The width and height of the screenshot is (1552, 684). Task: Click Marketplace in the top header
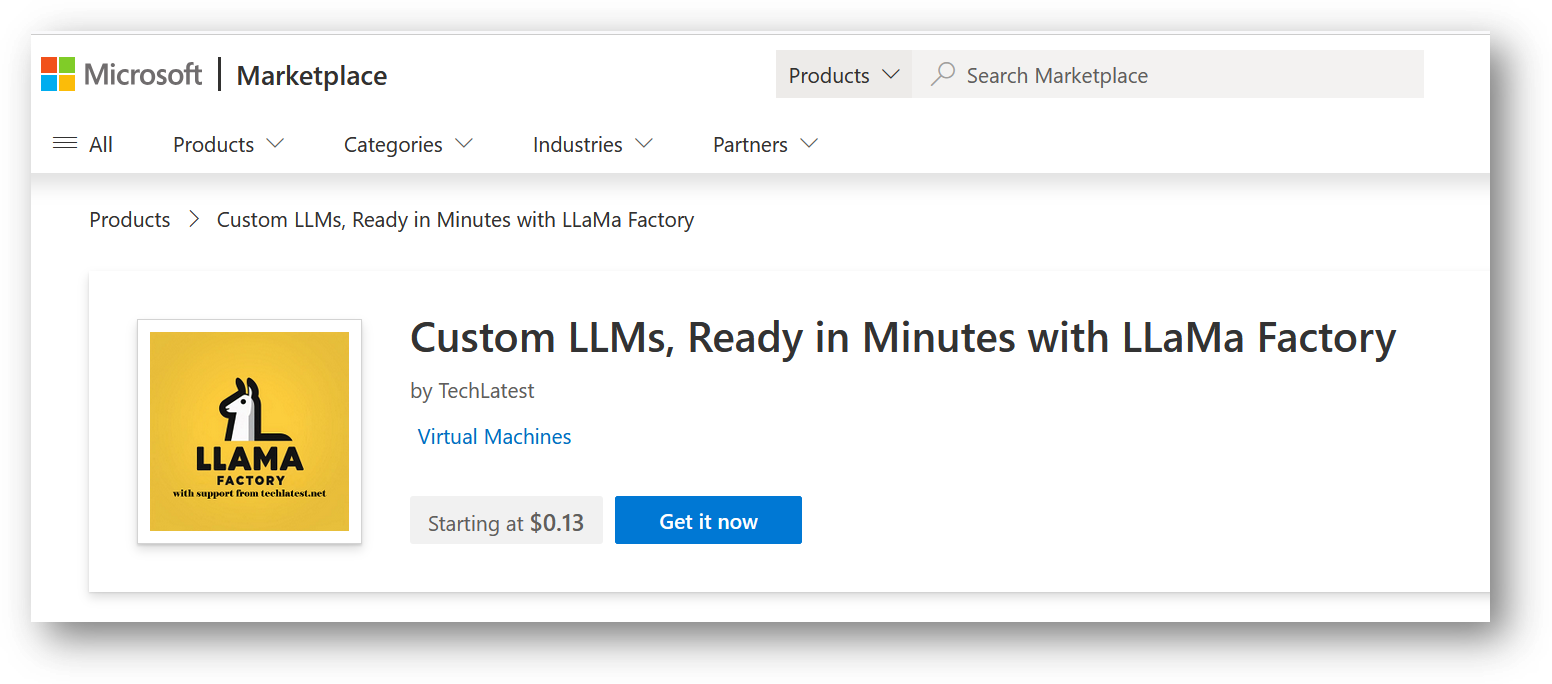(x=311, y=75)
